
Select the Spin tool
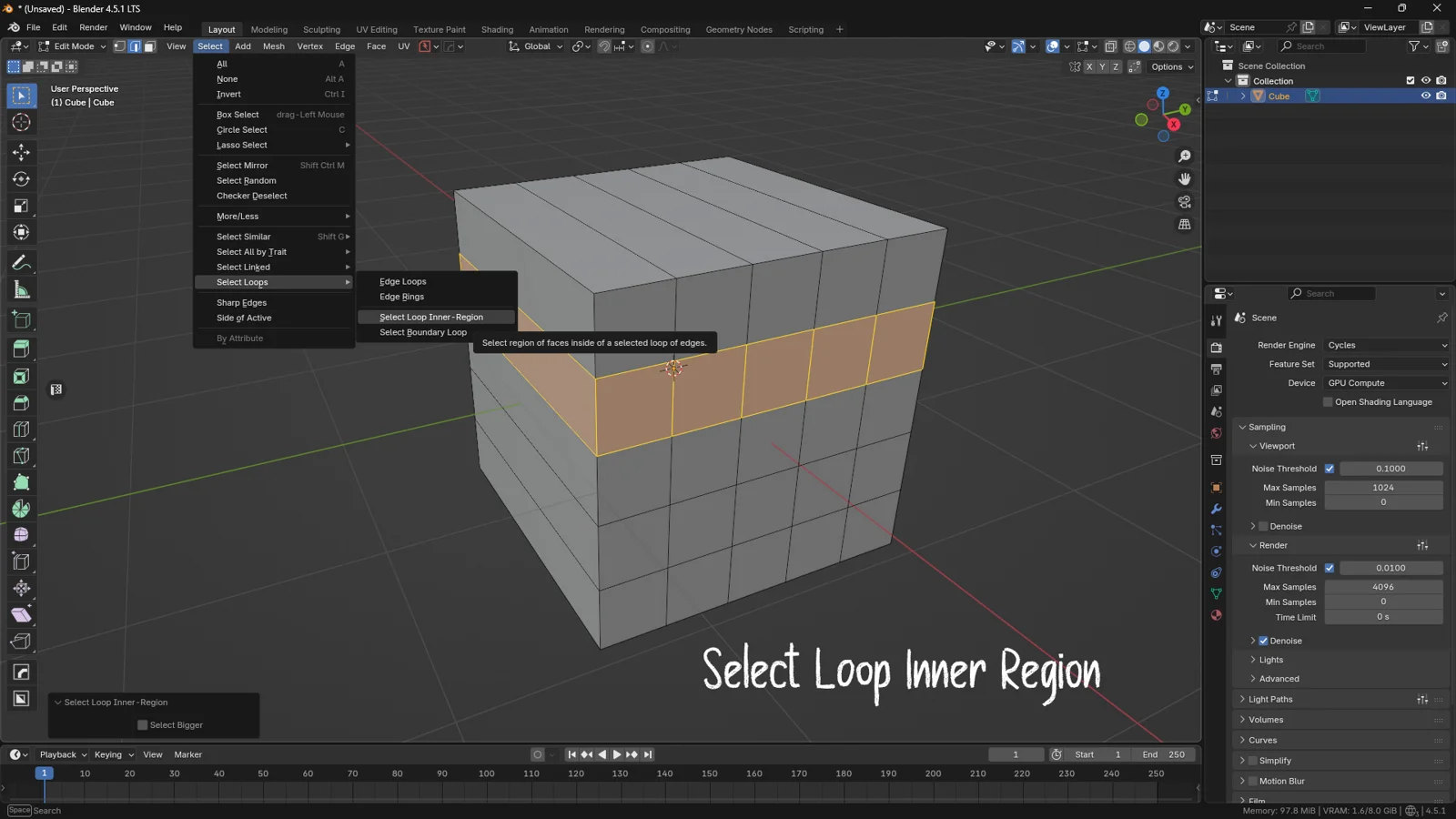pyautogui.click(x=21, y=509)
